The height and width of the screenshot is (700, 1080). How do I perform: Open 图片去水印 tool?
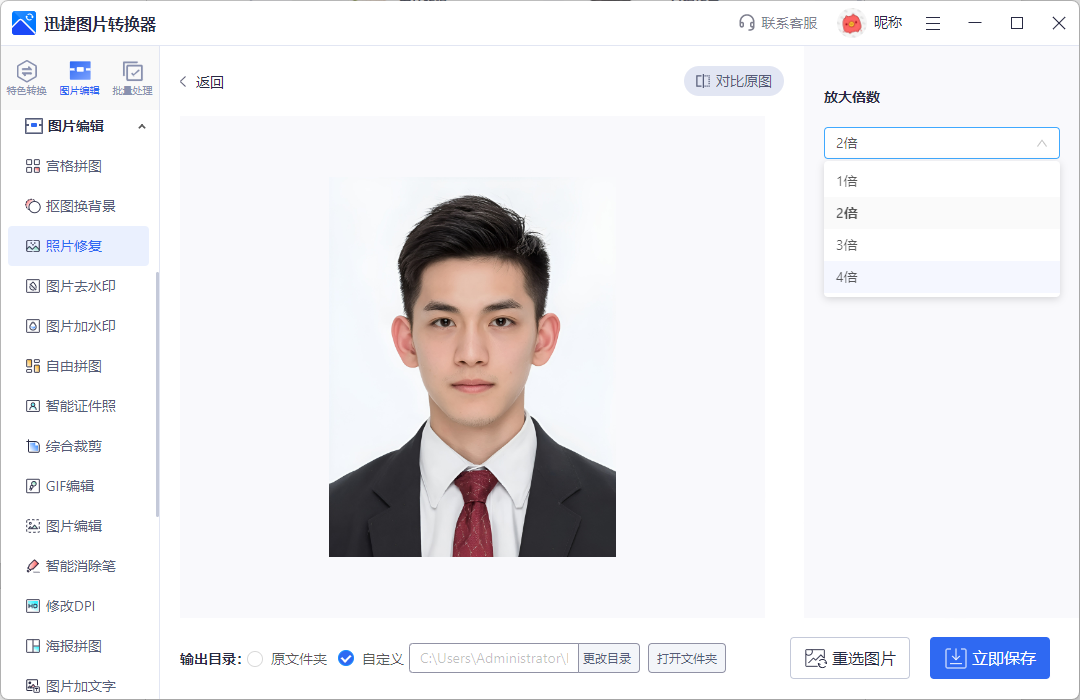79,286
